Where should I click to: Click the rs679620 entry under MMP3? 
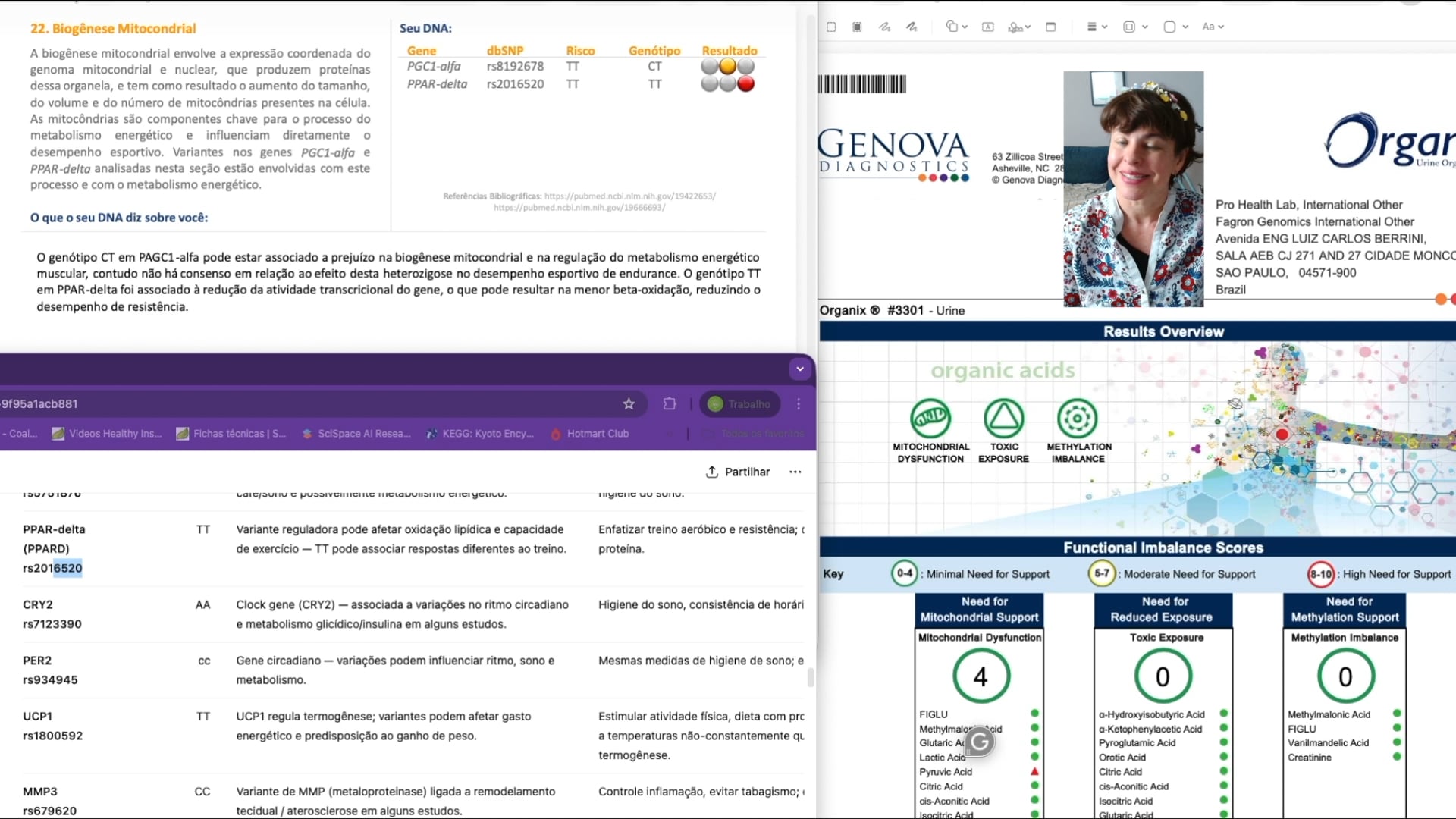(50, 811)
